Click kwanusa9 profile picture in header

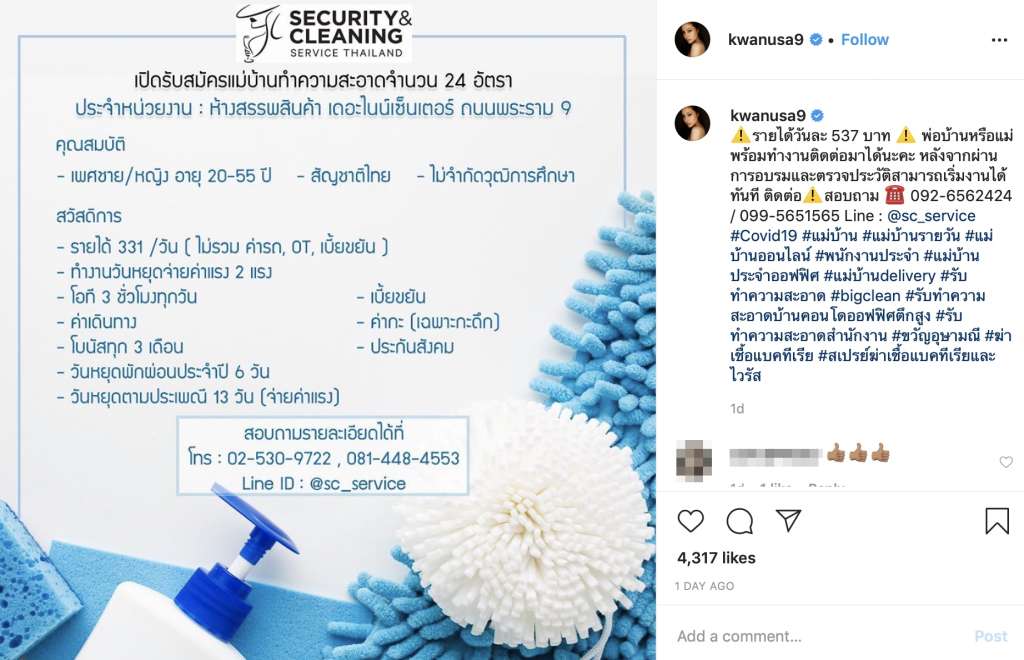692,39
